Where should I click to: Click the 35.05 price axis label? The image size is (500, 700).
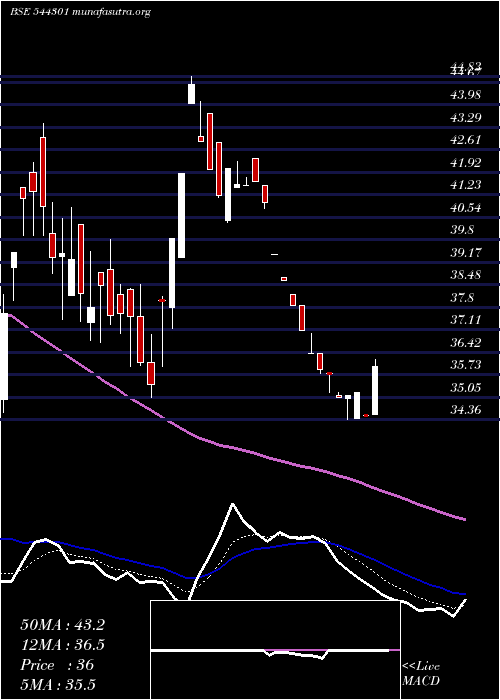466,388
